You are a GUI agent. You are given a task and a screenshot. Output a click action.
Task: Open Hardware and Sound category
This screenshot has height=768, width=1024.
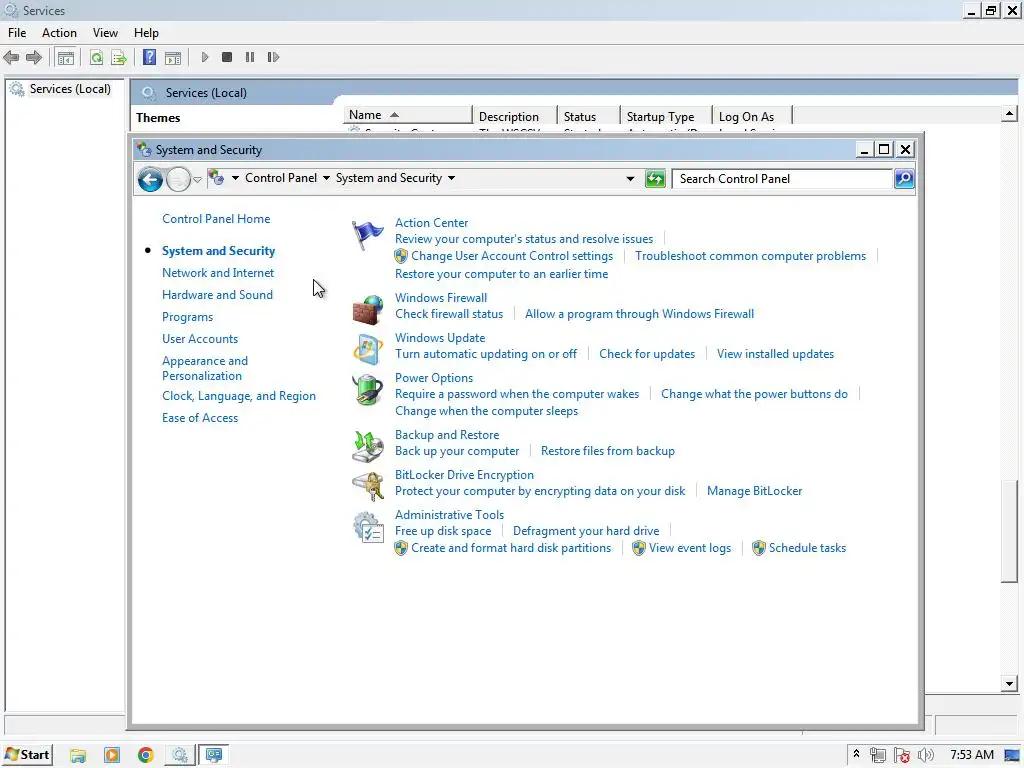pyautogui.click(x=217, y=295)
